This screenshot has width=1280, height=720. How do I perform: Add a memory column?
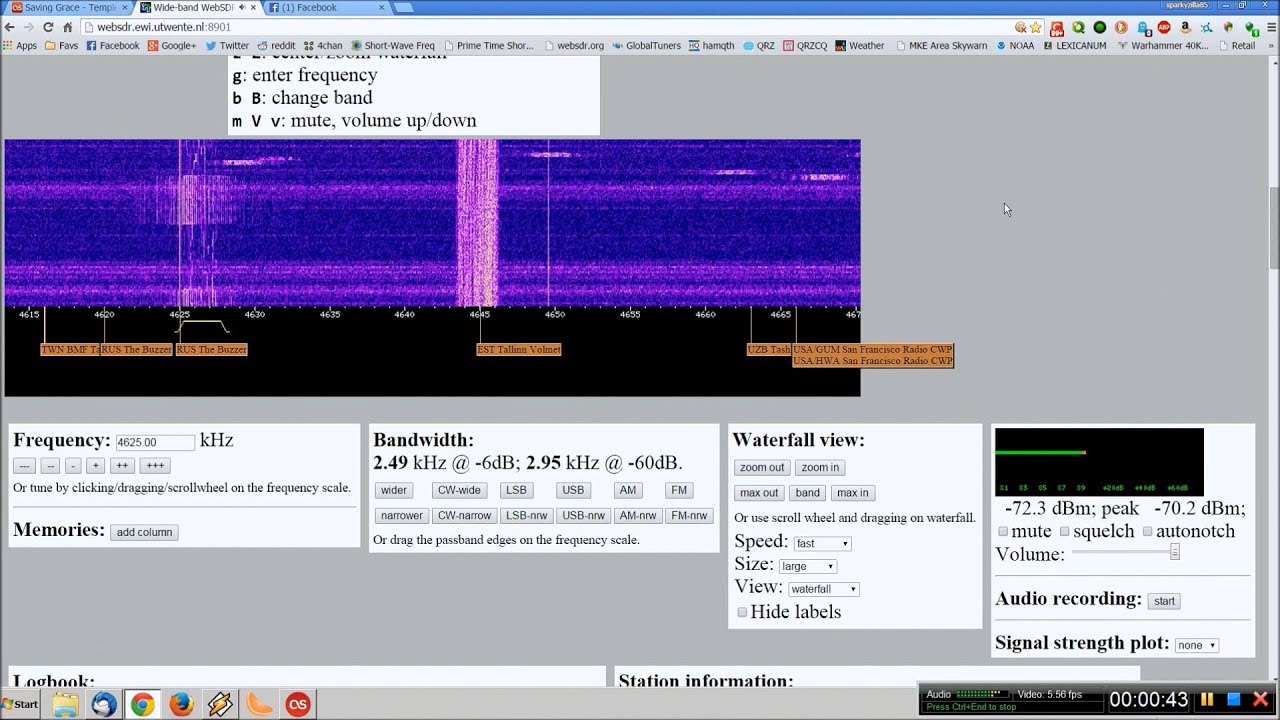point(144,532)
